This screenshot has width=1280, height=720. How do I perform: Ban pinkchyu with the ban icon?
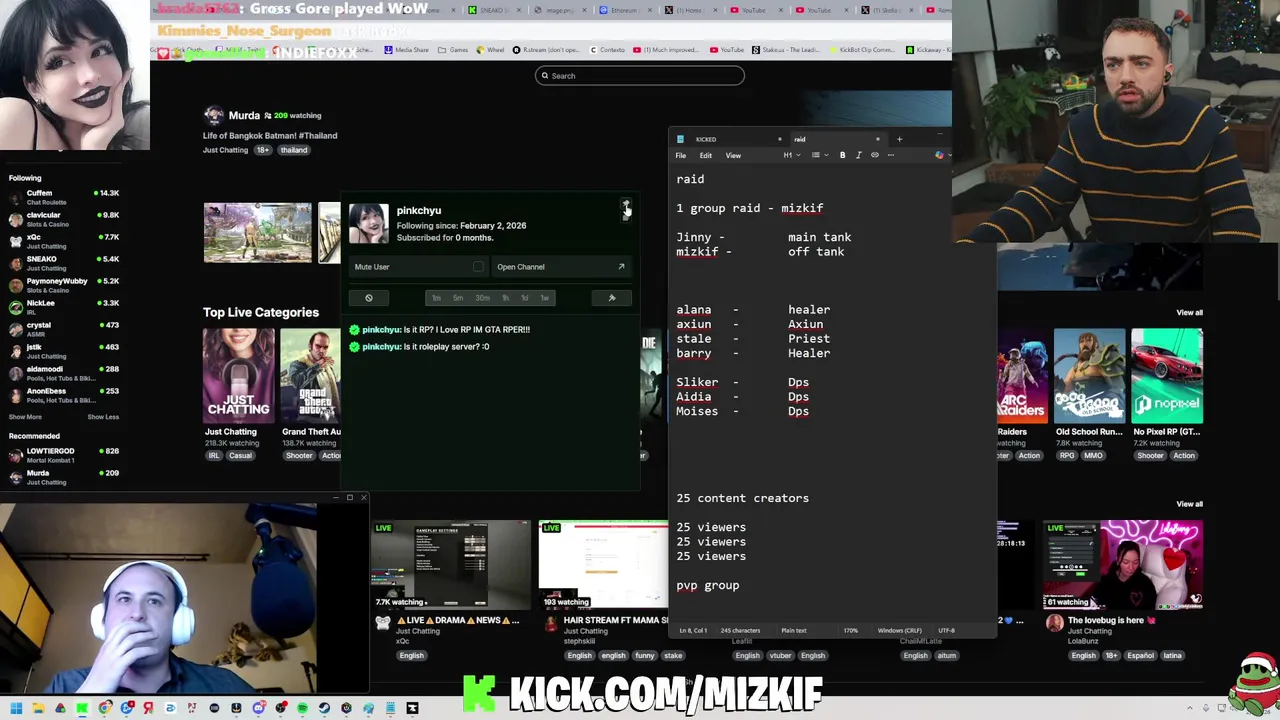click(369, 298)
